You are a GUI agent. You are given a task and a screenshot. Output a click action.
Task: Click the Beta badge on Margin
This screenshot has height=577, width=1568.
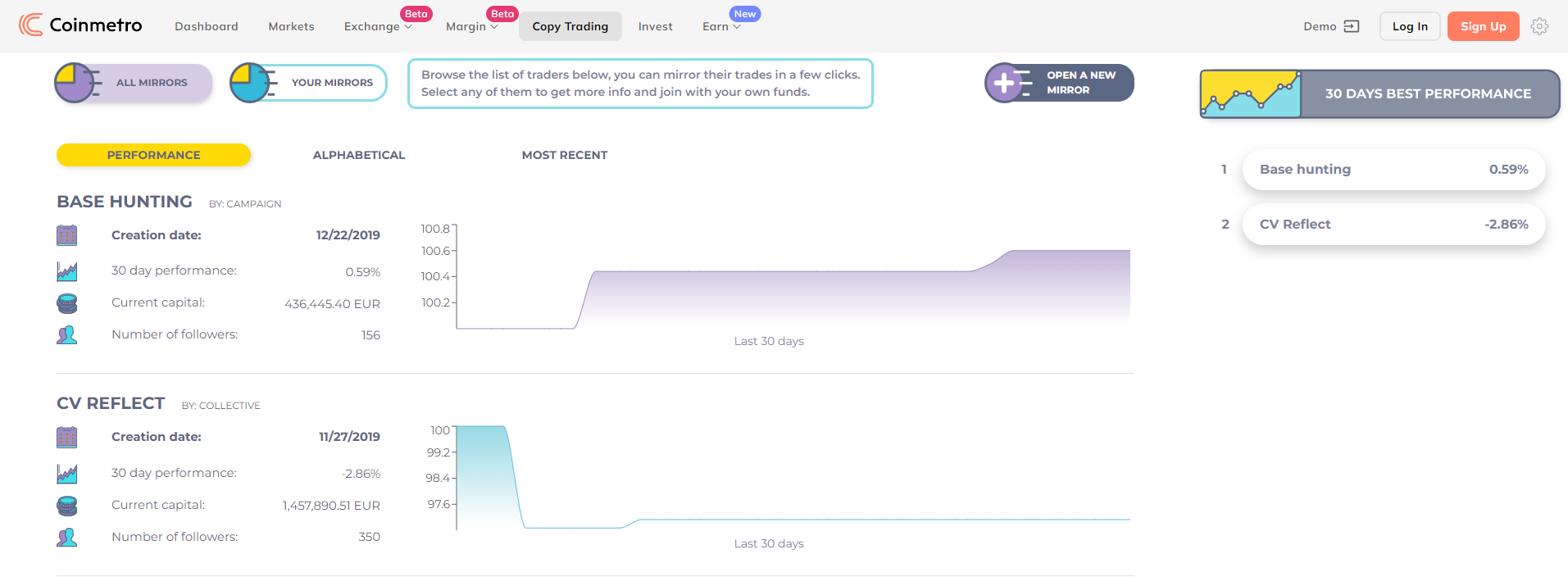click(502, 14)
